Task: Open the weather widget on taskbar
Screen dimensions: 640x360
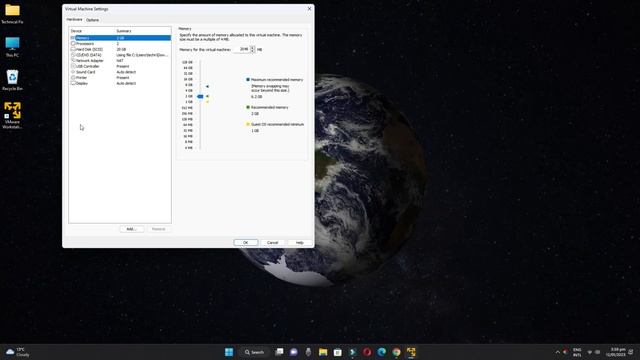Action: [18, 352]
